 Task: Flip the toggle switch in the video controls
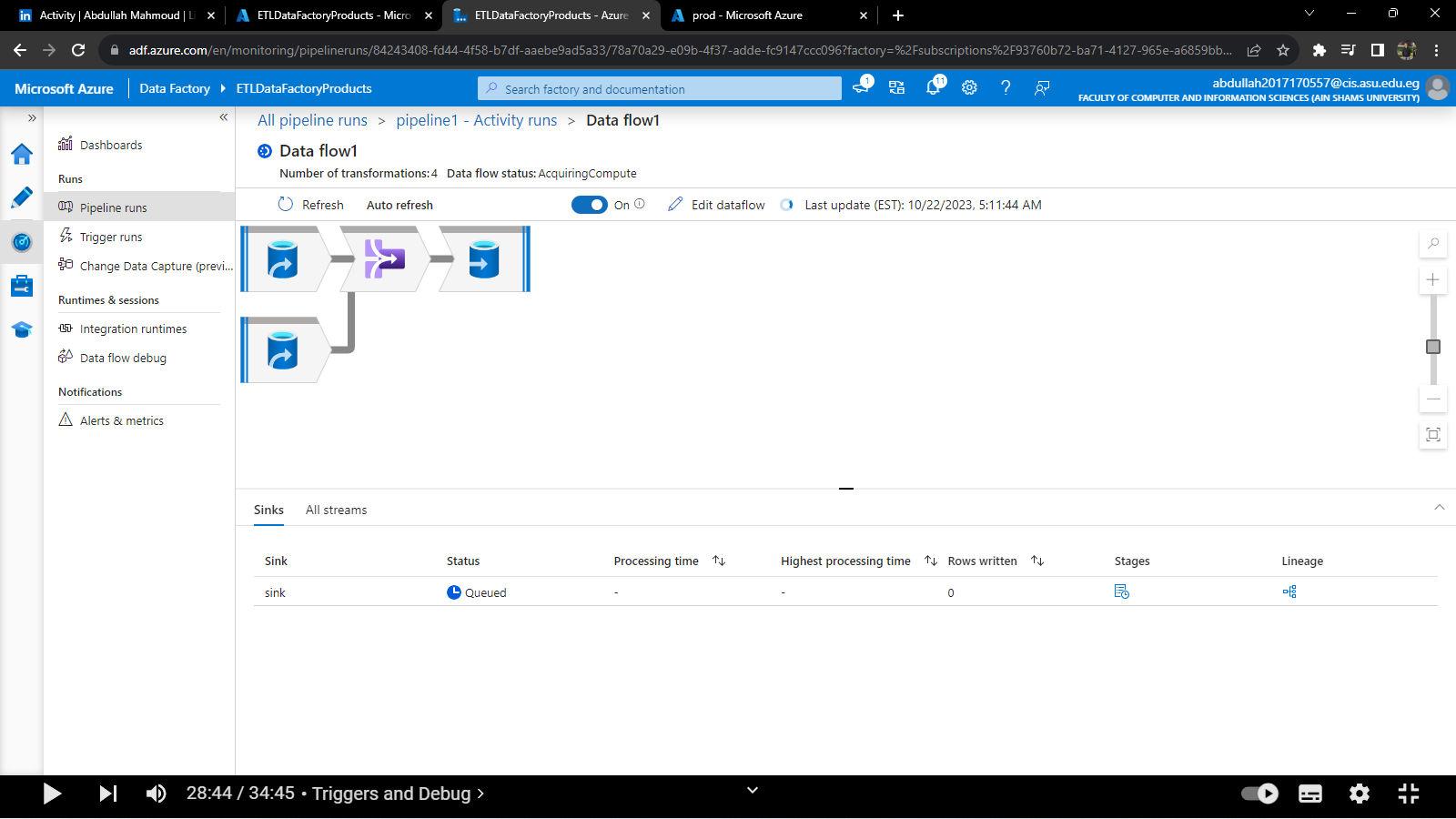coord(1259,794)
